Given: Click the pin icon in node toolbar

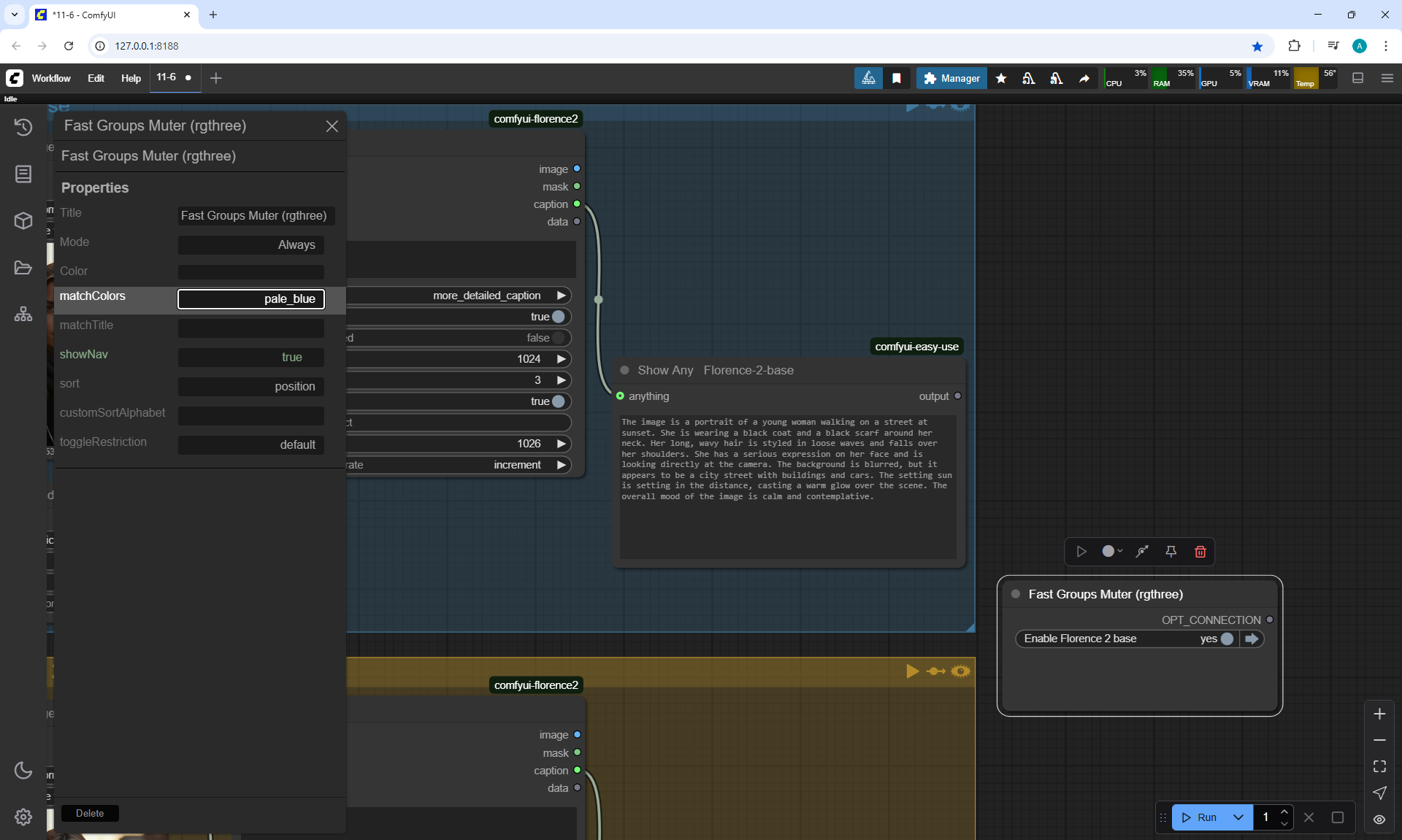Looking at the screenshot, I should pyautogui.click(x=1171, y=552).
